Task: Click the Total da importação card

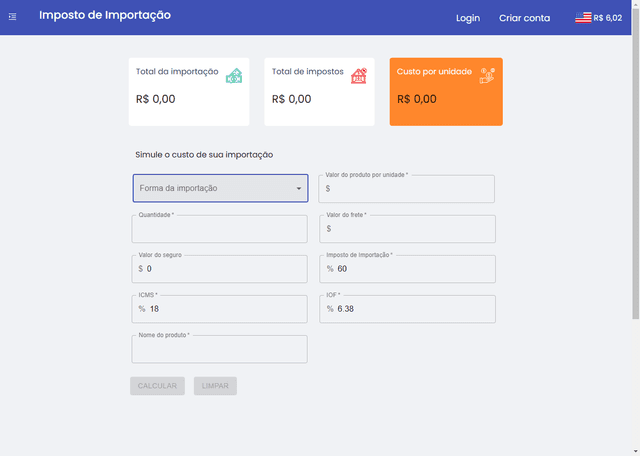Action: pyautogui.click(x=189, y=91)
